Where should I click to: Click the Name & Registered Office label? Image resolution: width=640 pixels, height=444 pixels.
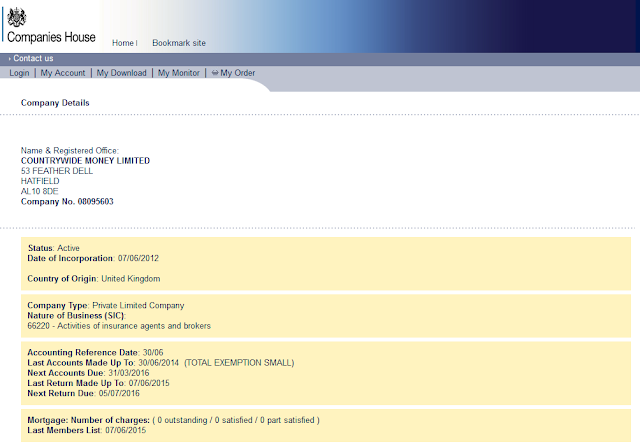[x=70, y=151]
